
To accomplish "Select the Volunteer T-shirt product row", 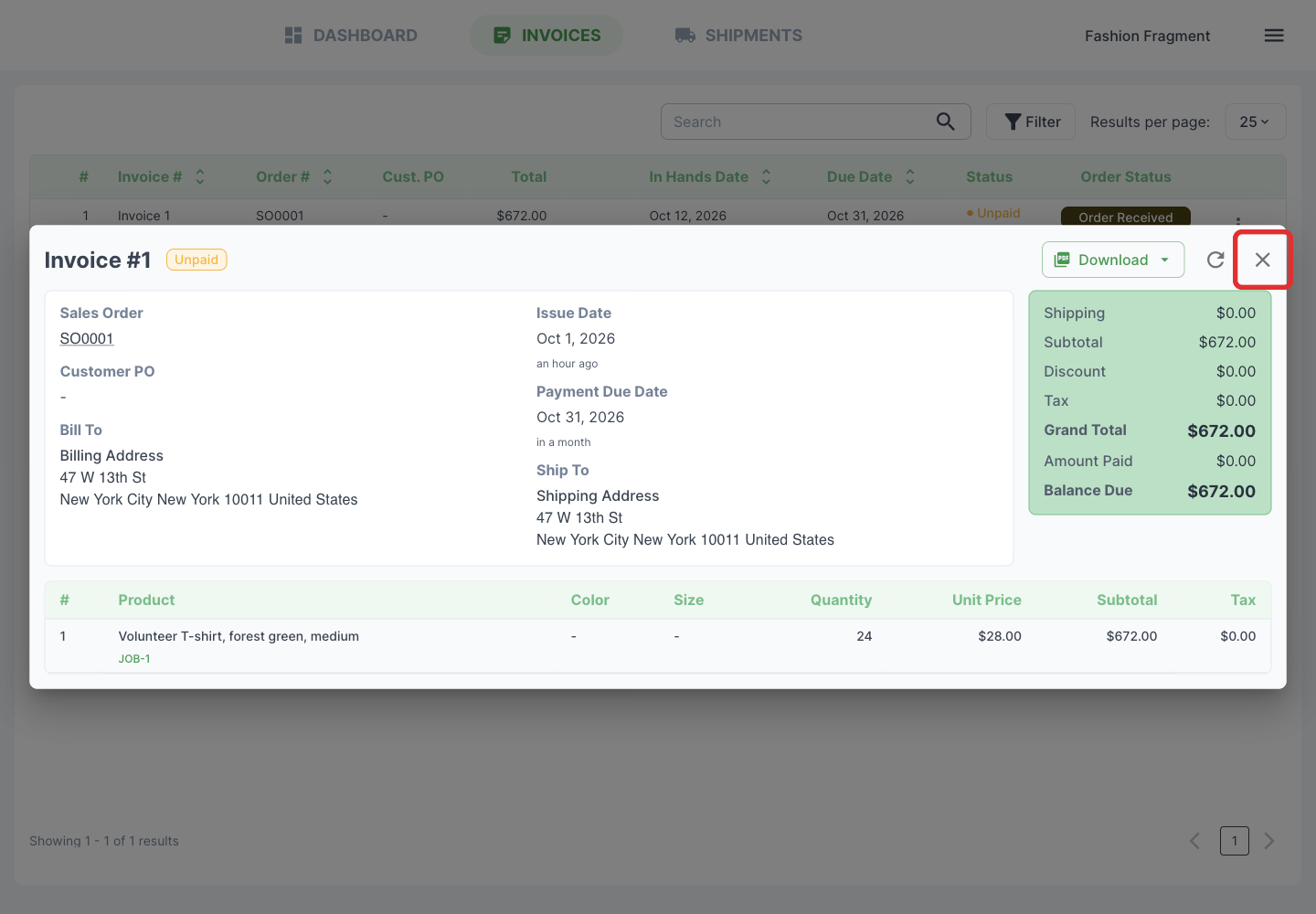I will pyautogui.click(x=658, y=646).
